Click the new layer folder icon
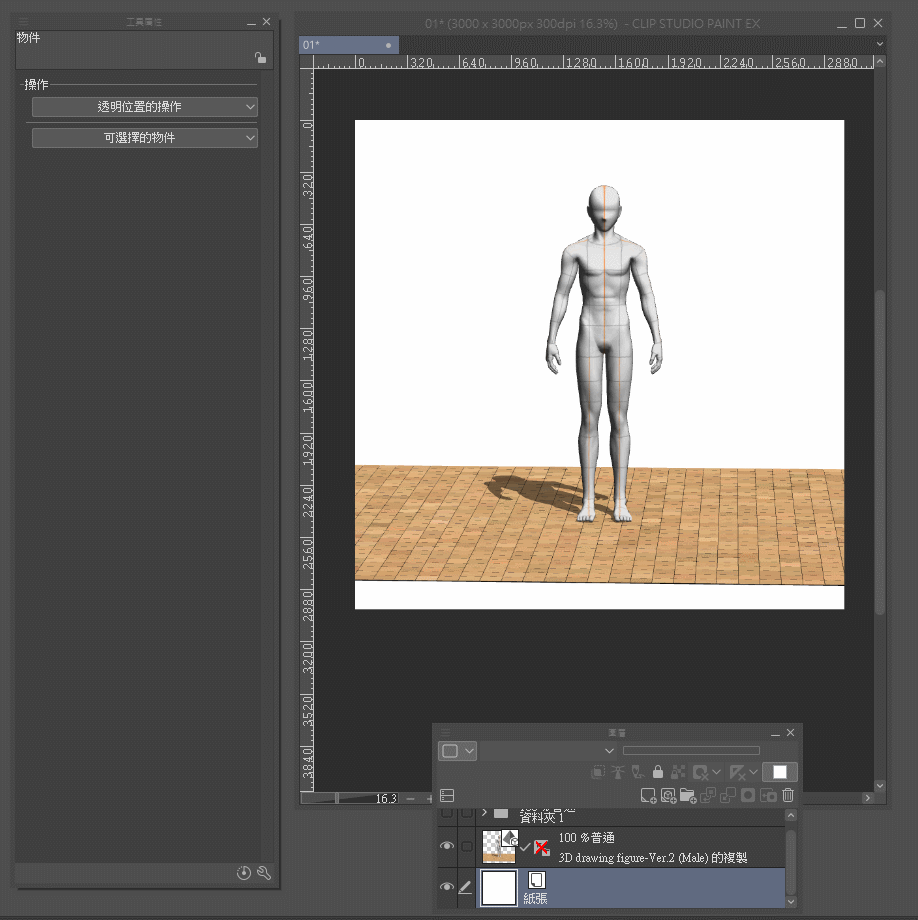This screenshot has width=918, height=920. point(688,796)
